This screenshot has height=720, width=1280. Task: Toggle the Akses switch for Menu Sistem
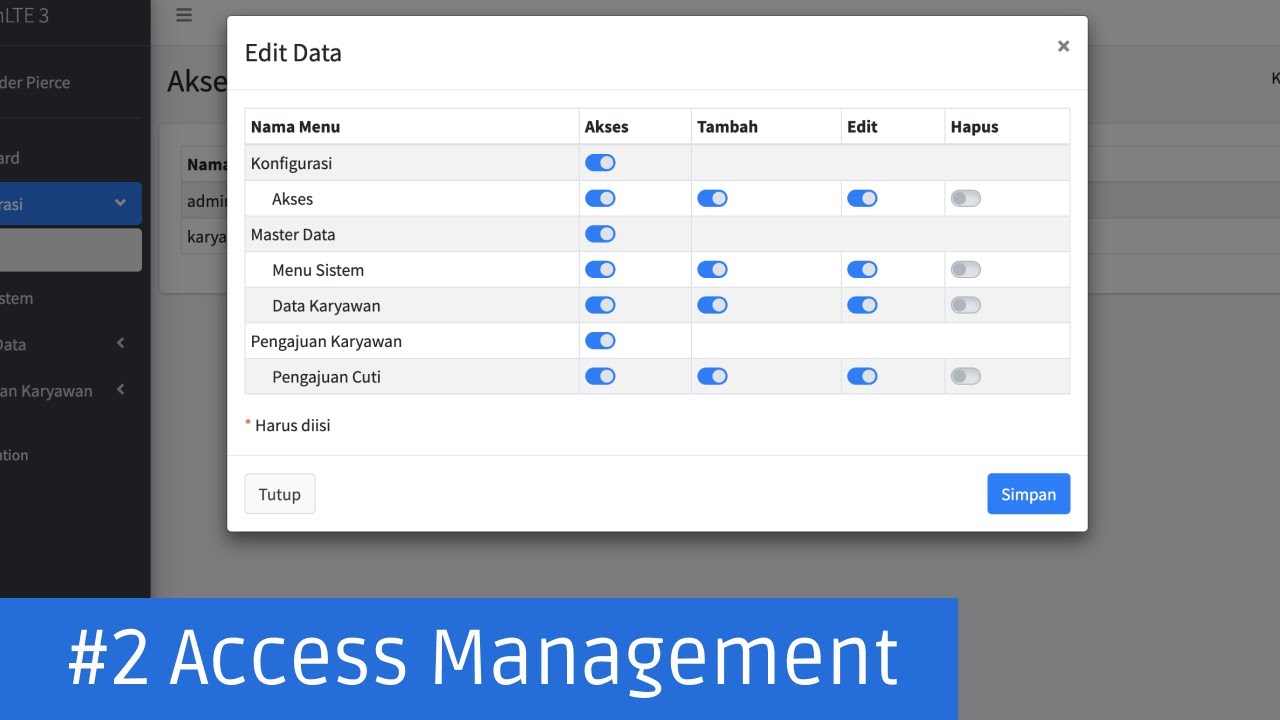(x=600, y=270)
